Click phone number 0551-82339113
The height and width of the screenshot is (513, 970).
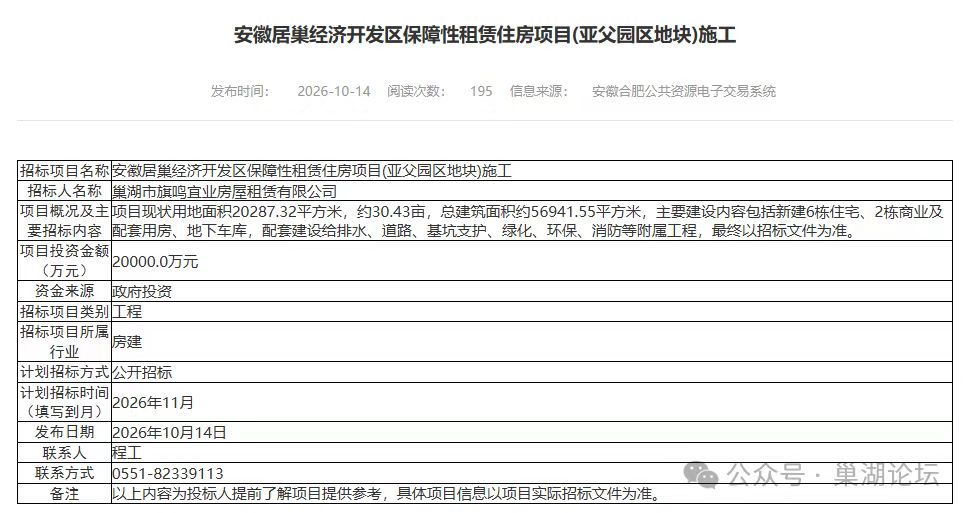(x=168, y=474)
